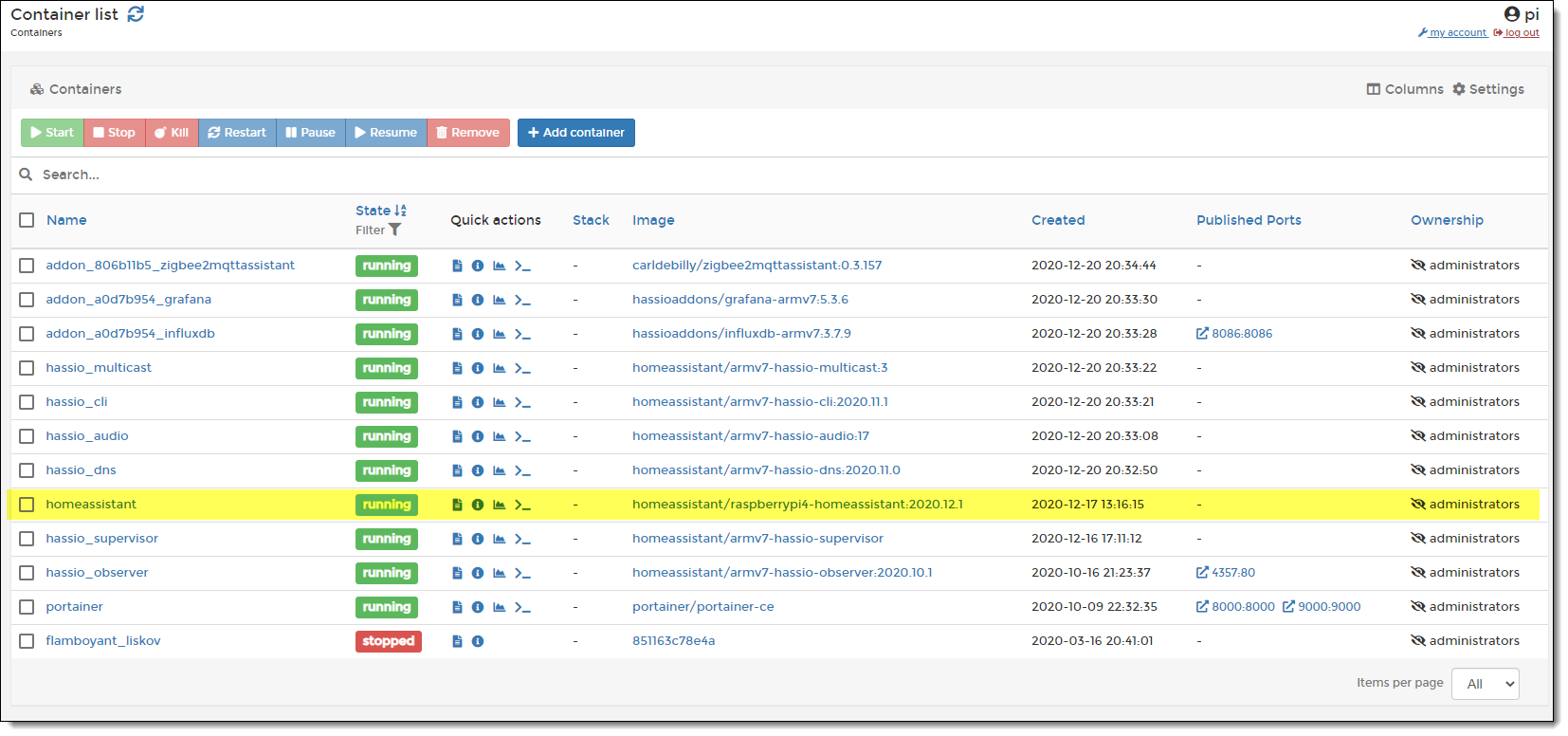1568x736 pixels.
Task: Open logs for hassio_multicast
Action: [x=457, y=368]
